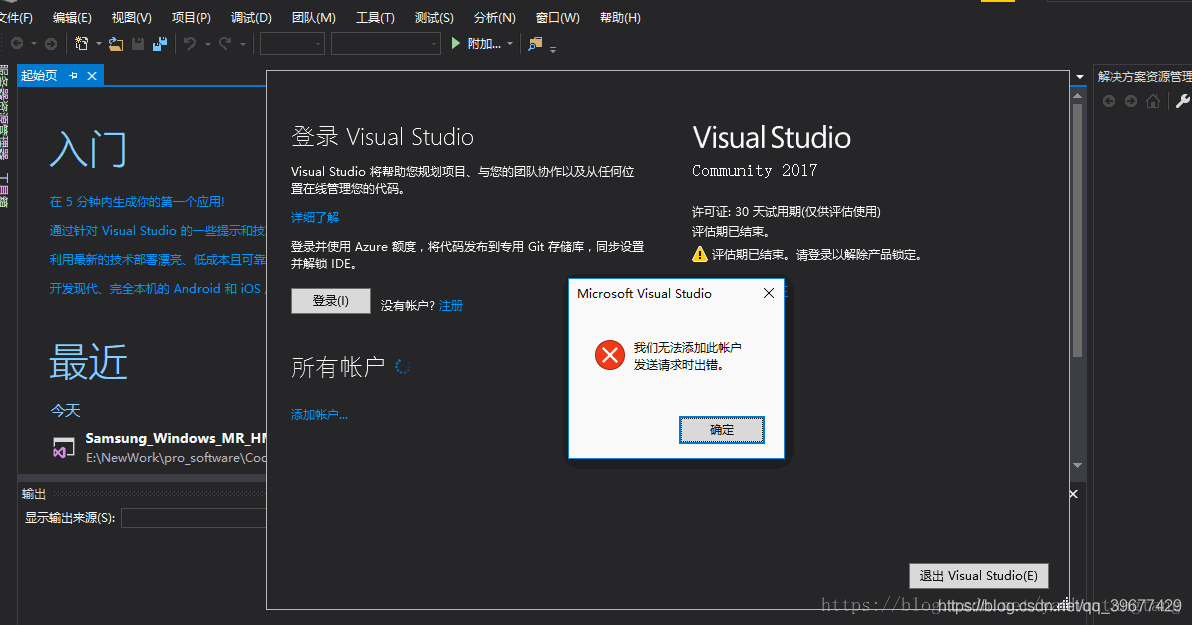Open the 通过针对 Visual Studio 的一些提示 link
The width and height of the screenshot is (1192, 625).
click(x=157, y=230)
